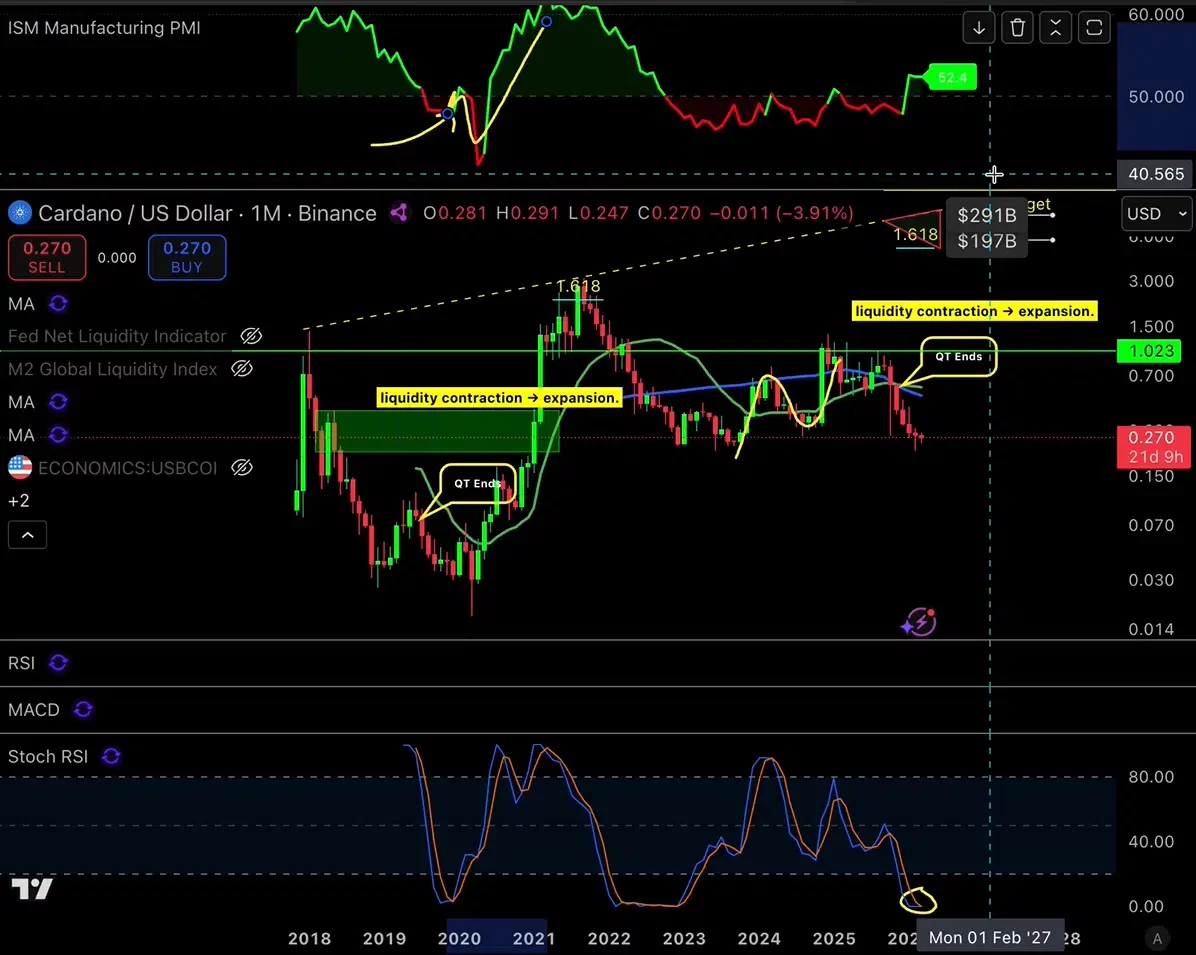Screen dimensions: 1196x955
Task: Select the ISM Manufacturing PMI legend entry
Action: (104, 28)
